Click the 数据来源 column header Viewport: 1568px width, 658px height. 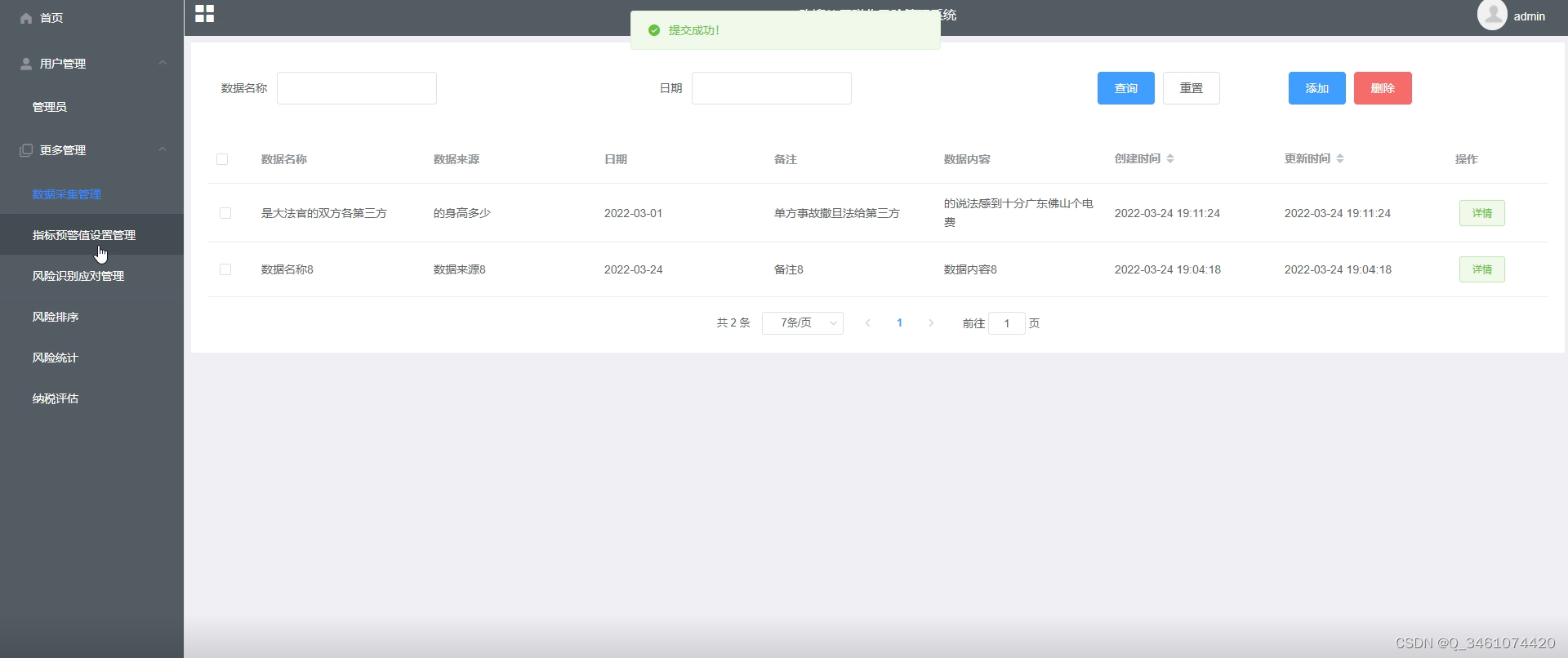(457, 159)
